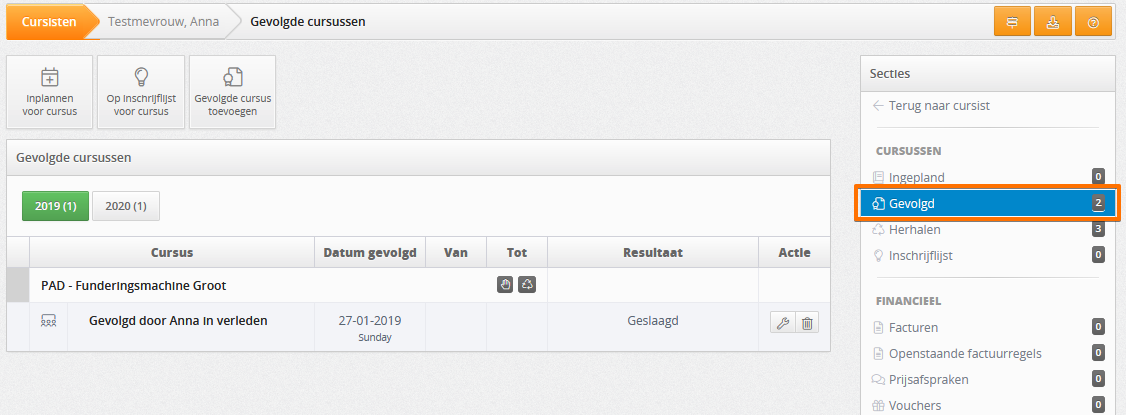
Task: Switch to the 2020 (1) year tab
Action: tap(126, 206)
